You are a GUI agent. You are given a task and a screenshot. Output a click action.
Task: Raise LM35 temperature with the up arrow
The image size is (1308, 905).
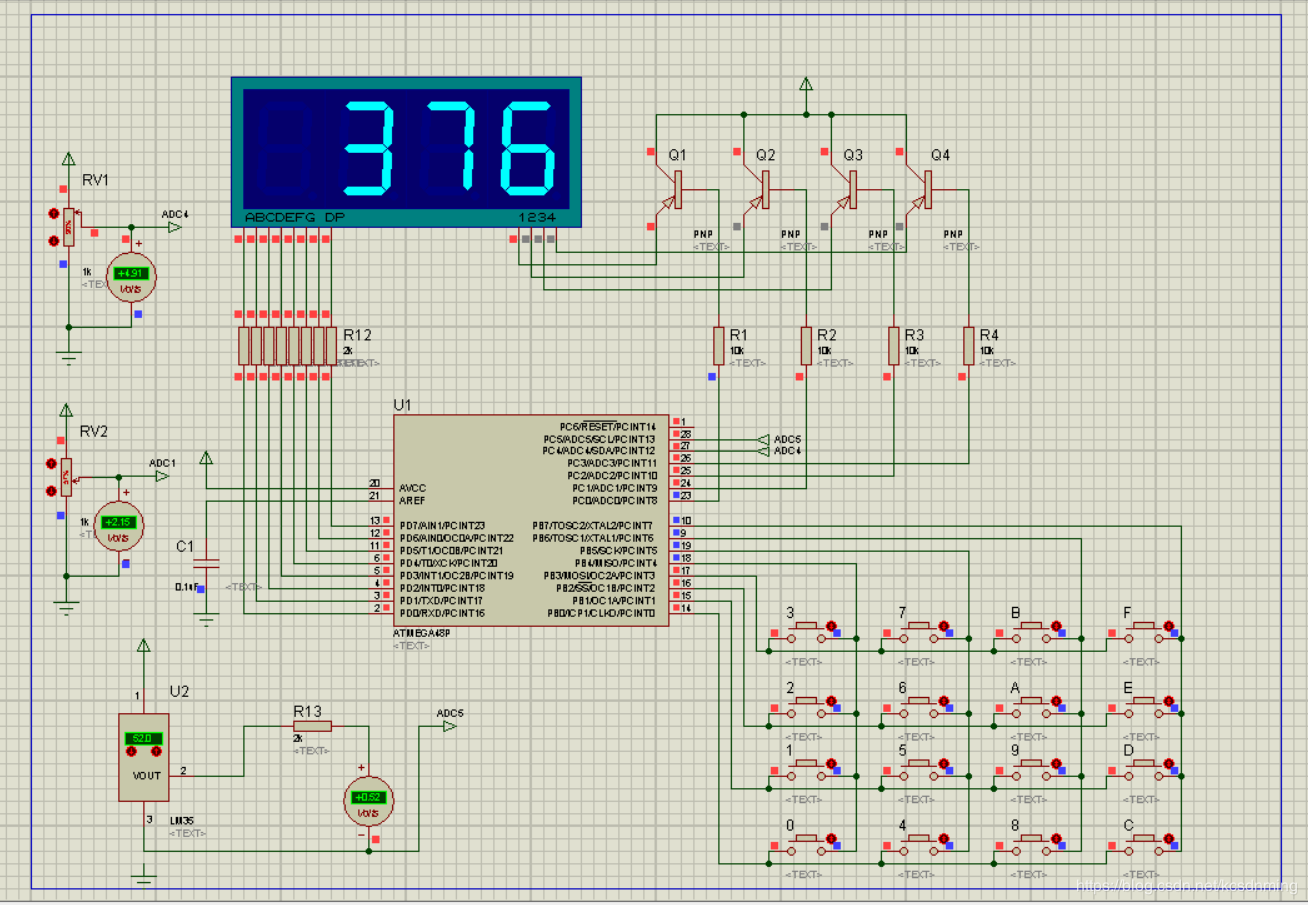pyautogui.click(x=157, y=750)
